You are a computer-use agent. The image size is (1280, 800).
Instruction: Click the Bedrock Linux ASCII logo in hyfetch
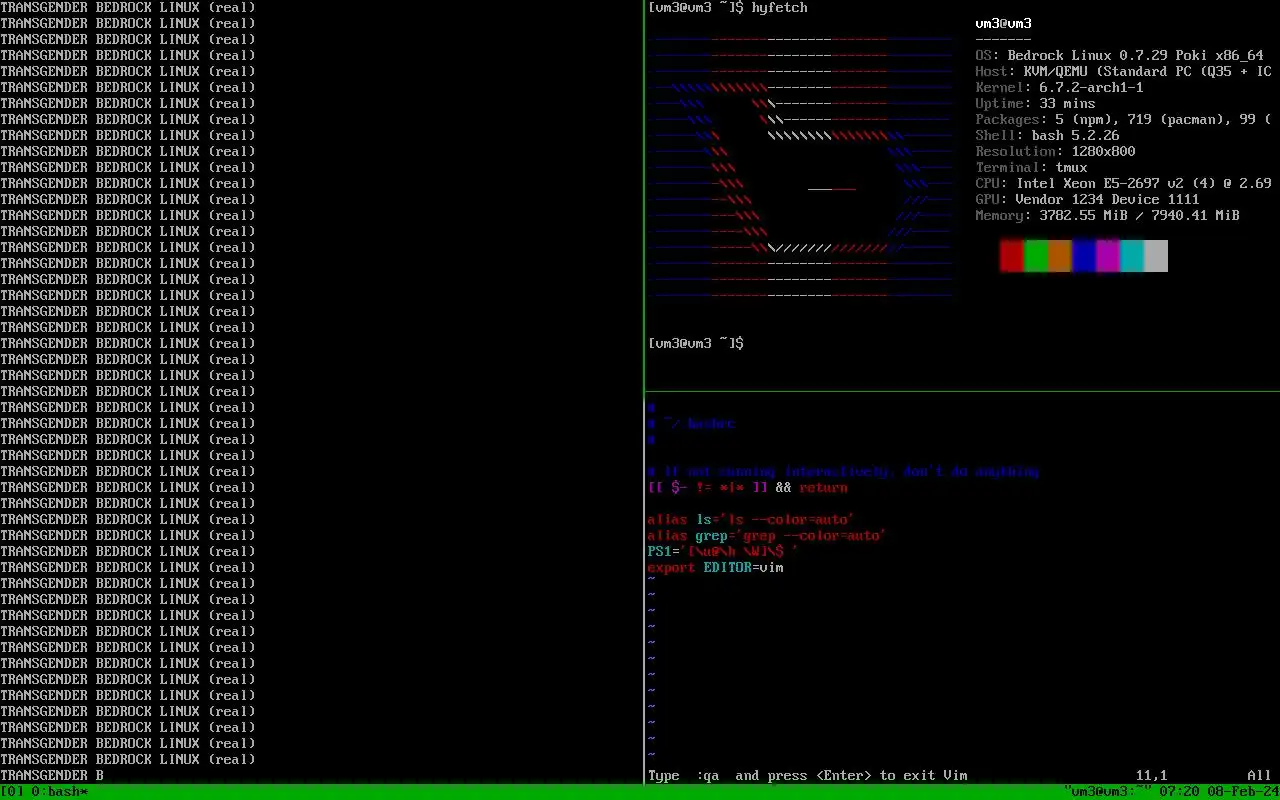(800, 168)
